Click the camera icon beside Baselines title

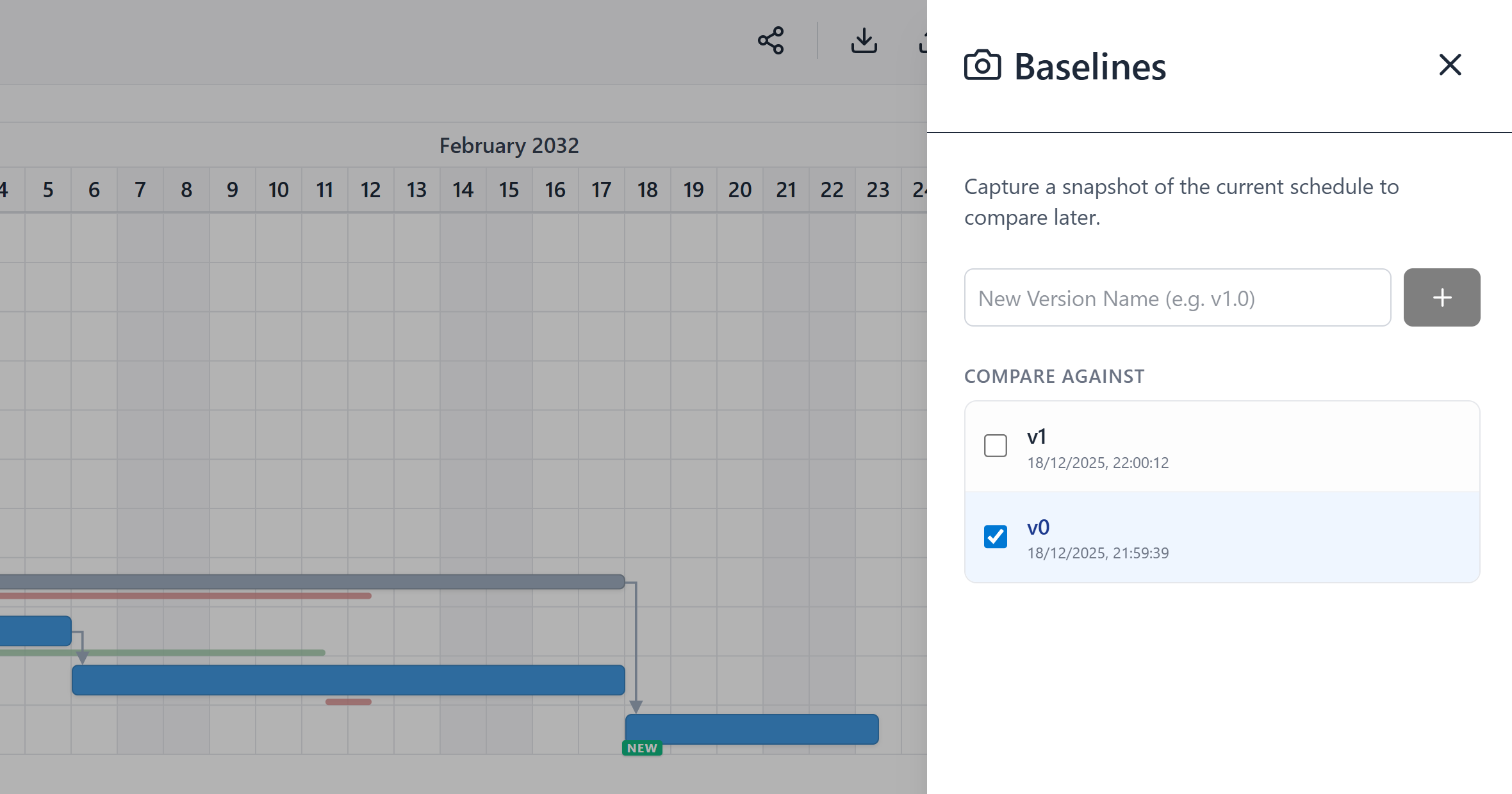981,65
